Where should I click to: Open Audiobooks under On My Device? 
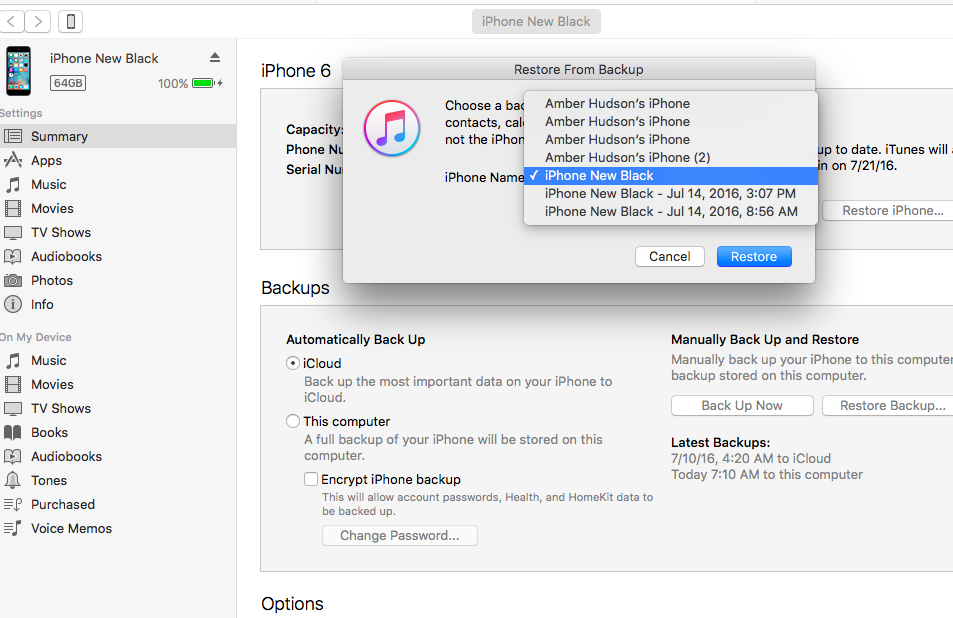click(x=66, y=457)
